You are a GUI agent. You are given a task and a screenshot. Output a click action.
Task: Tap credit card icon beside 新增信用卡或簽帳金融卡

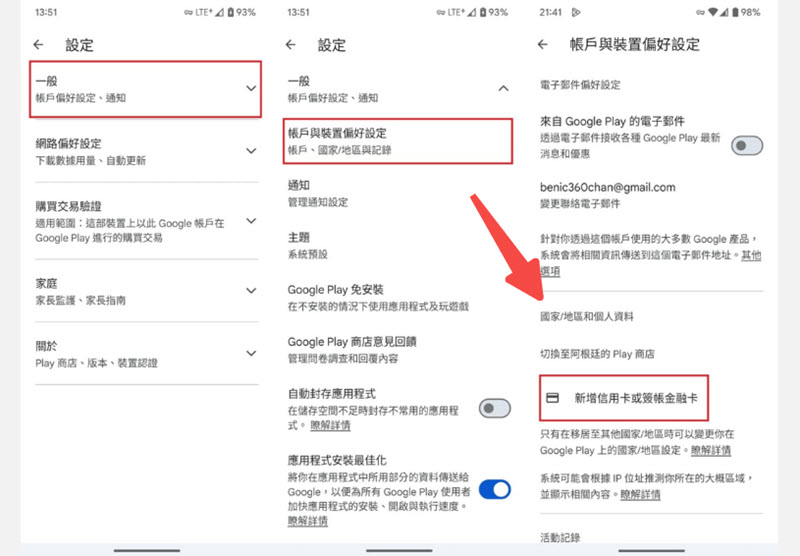click(553, 398)
